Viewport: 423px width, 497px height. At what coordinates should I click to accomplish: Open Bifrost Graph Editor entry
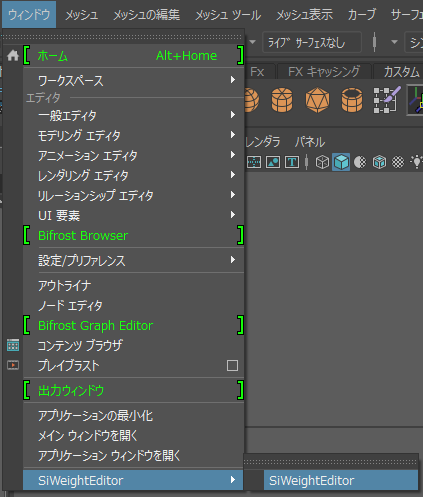coord(133,325)
